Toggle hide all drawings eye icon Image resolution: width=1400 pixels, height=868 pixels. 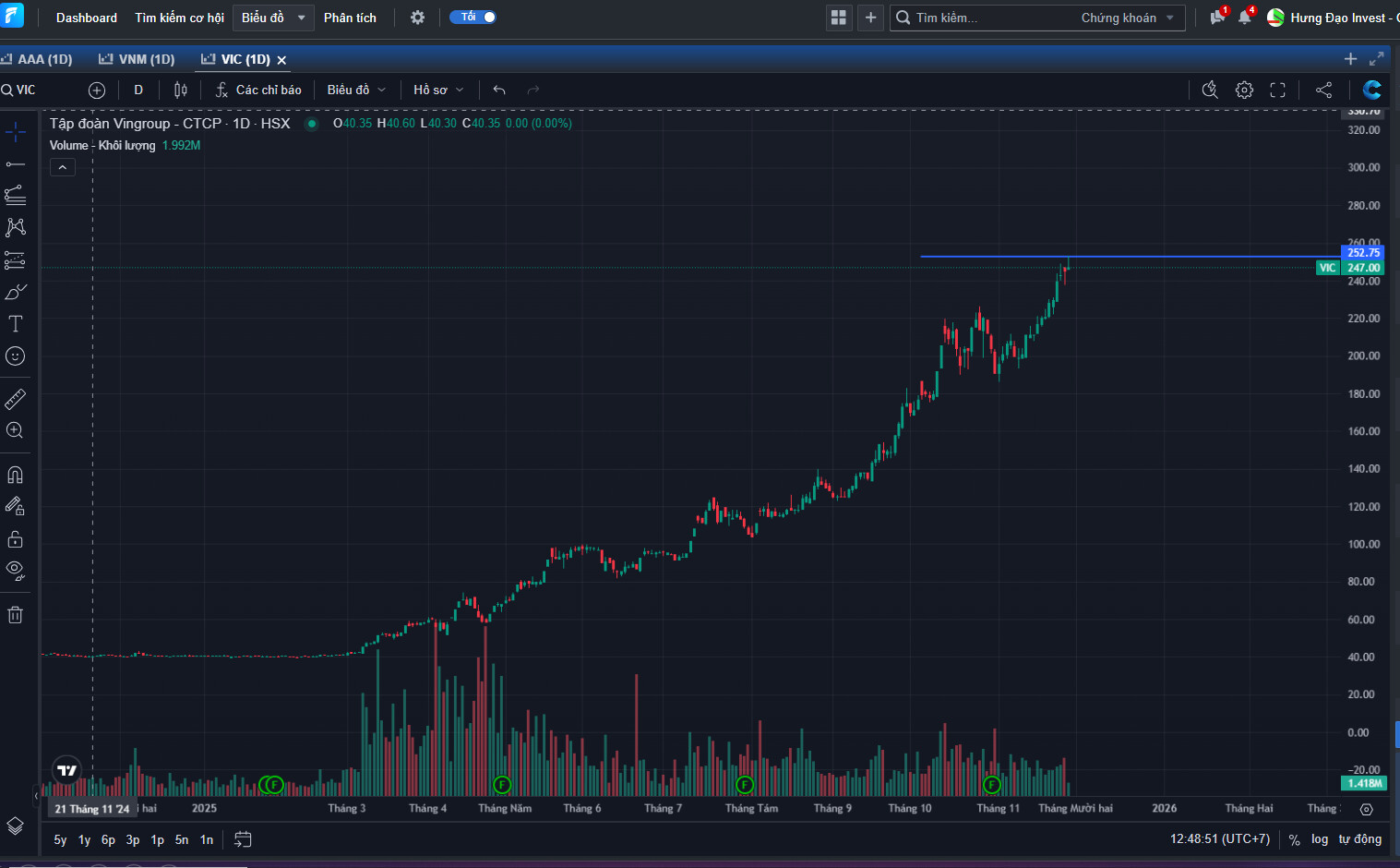(x=15, y=570)
